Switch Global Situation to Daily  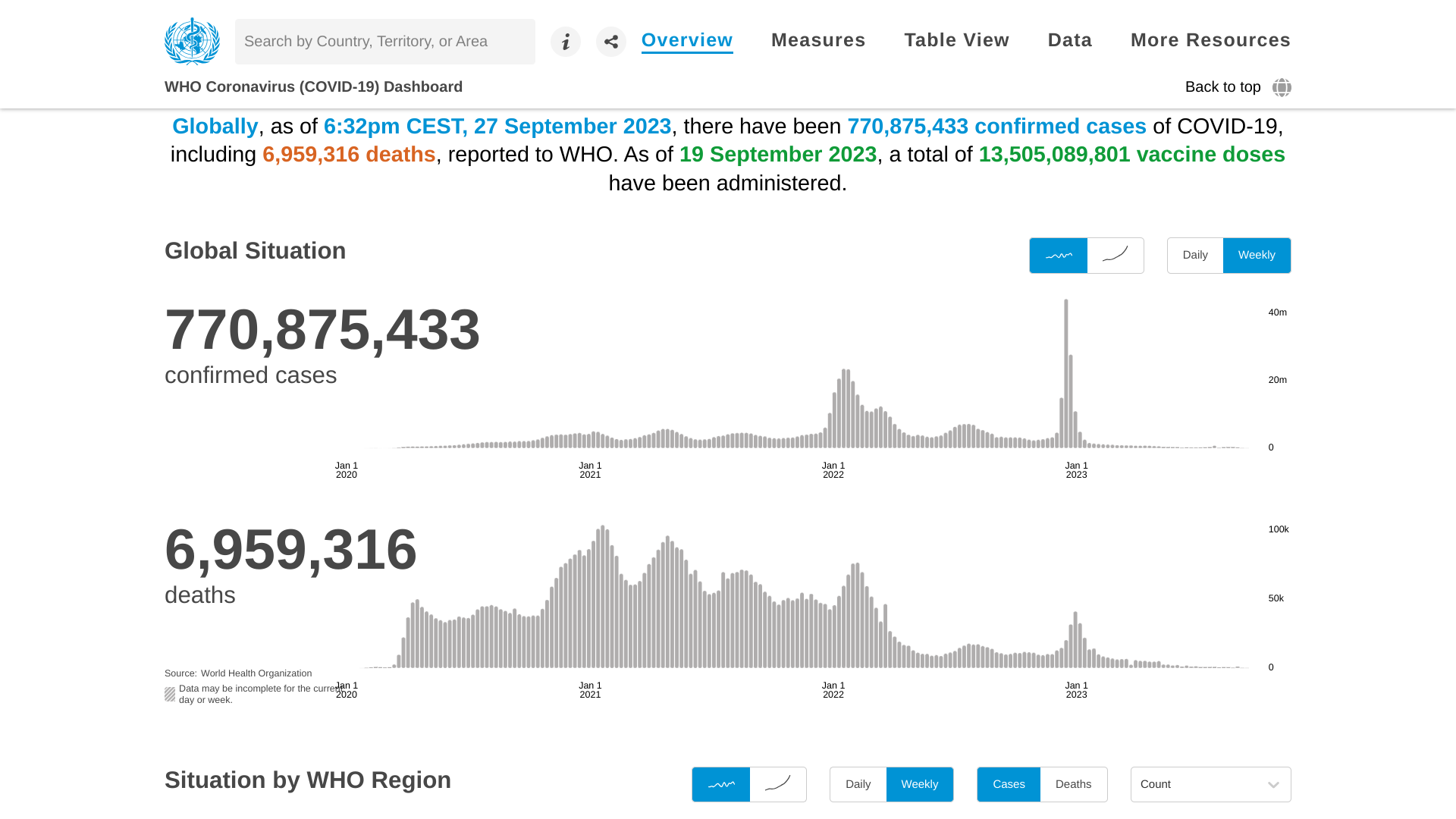(1195, 256)
